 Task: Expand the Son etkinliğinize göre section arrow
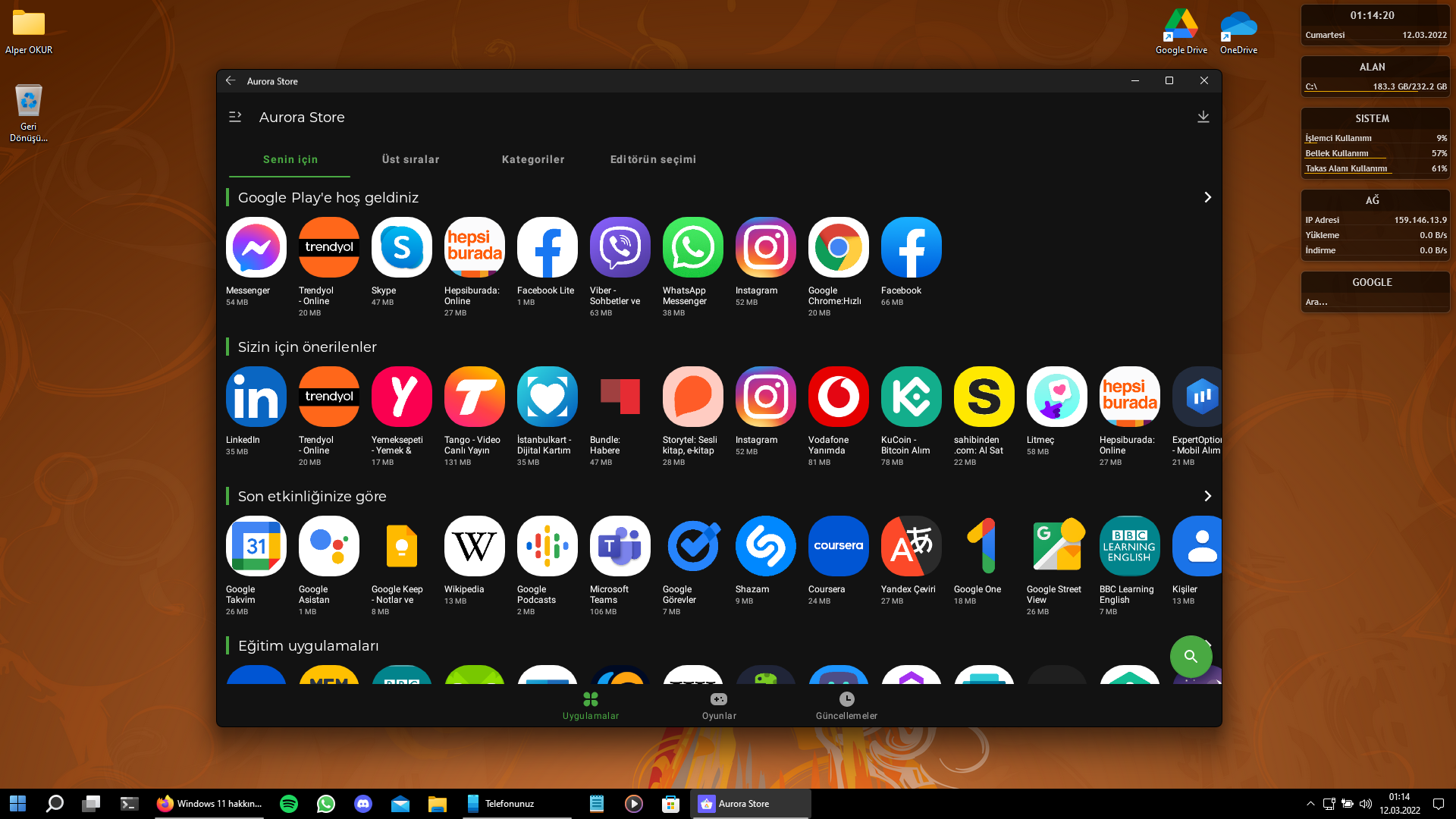(1207, 496)
